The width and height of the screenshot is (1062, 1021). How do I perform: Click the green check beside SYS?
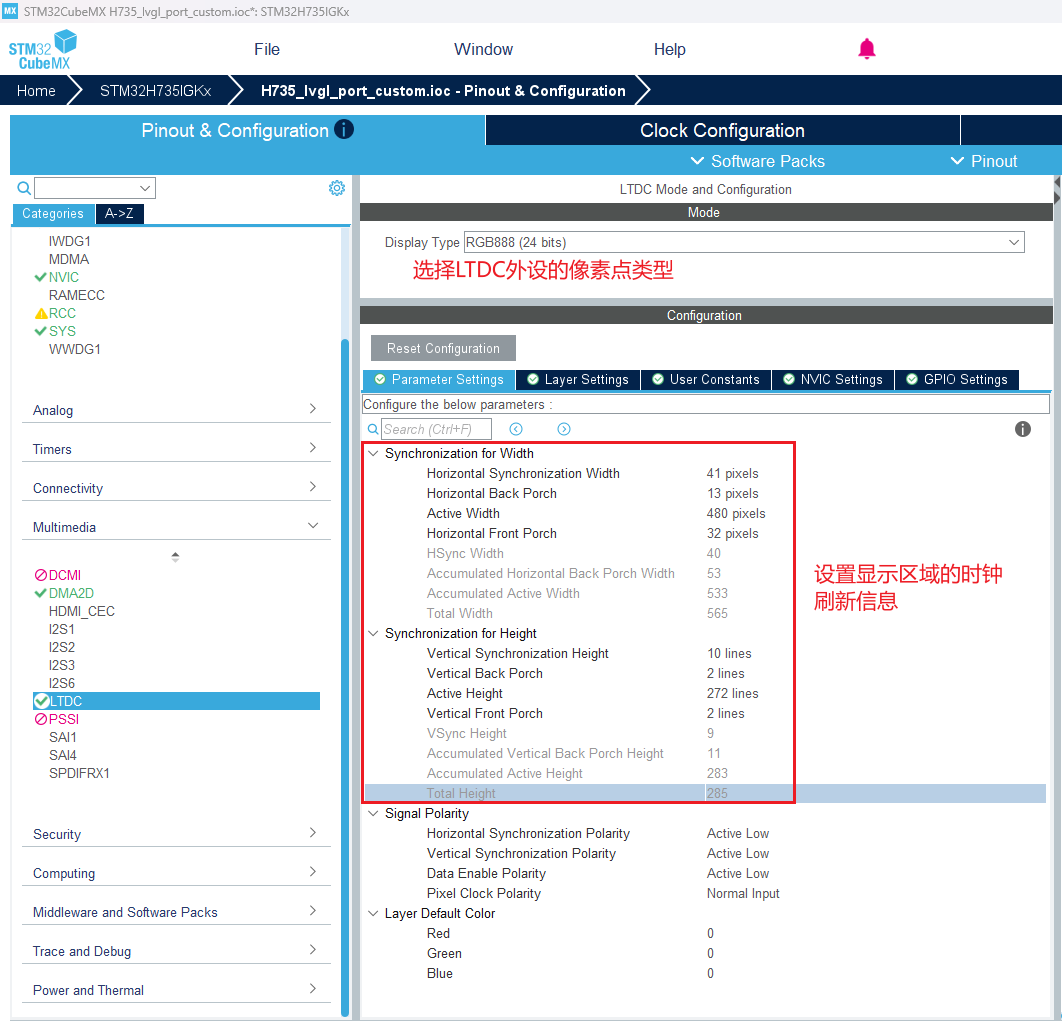pyautogui.click(x=41, y=331)
